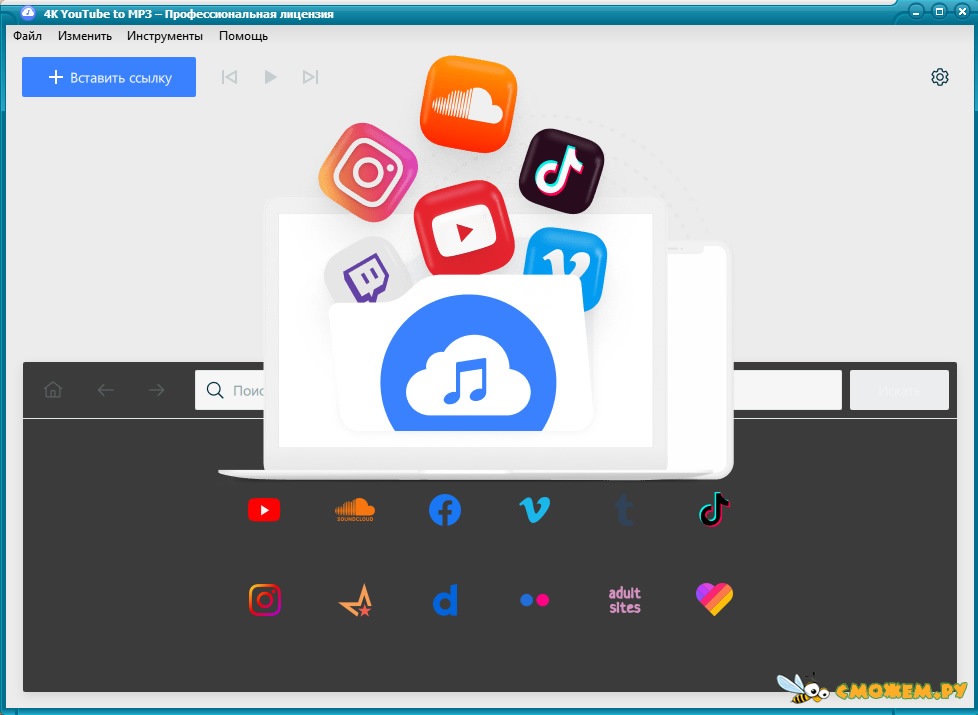Open the Изменить menu
The image size is (978, 715).
(x=85, y=36)
